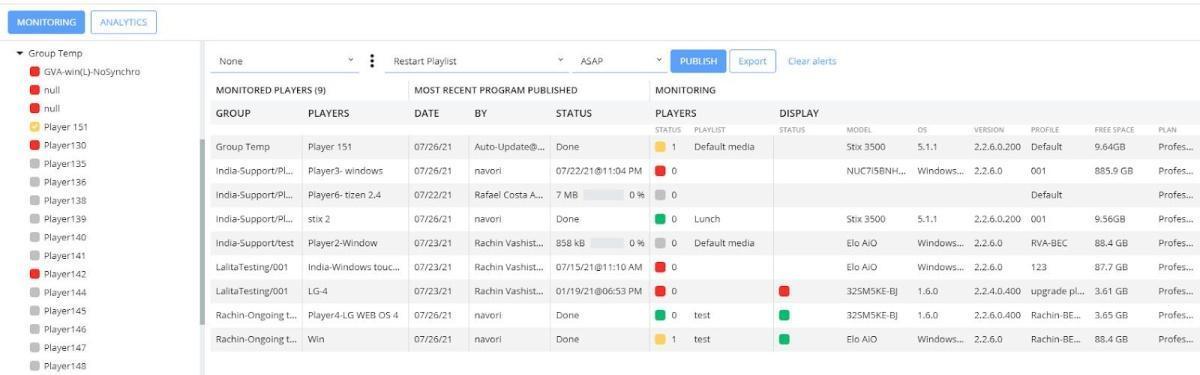The image size is (1200, 375).
Task: Sort by the VERSION column header
Action: [989, 130]
